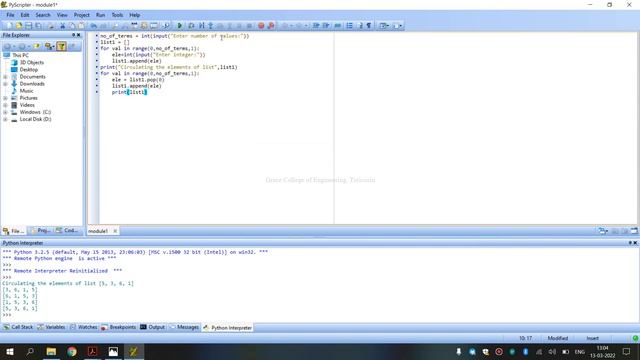Go up one folder in File Explorer
This screenshot has width=640, height=360.
pos(37,47)
